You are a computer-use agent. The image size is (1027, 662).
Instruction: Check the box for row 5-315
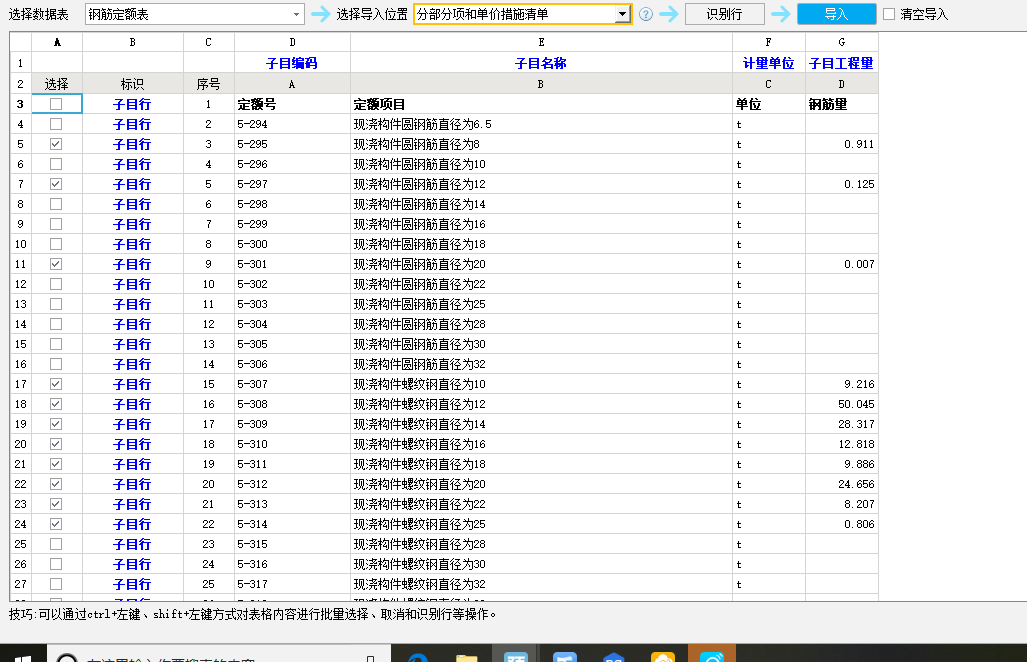coord(56,544)
